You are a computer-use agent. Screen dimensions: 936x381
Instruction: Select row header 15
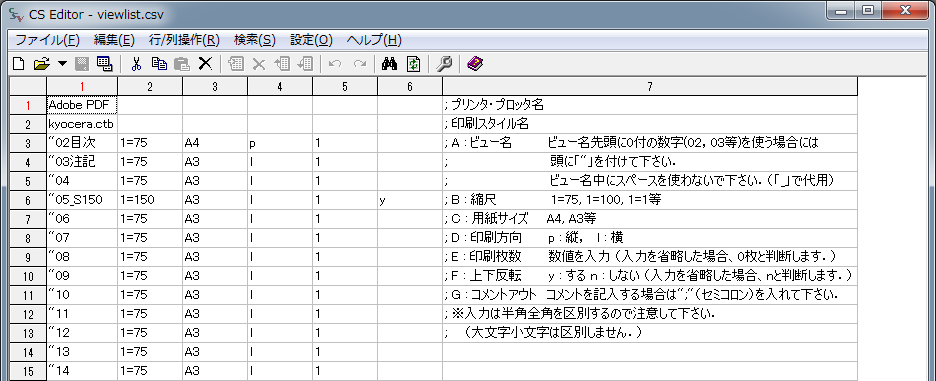coord(28,371)
